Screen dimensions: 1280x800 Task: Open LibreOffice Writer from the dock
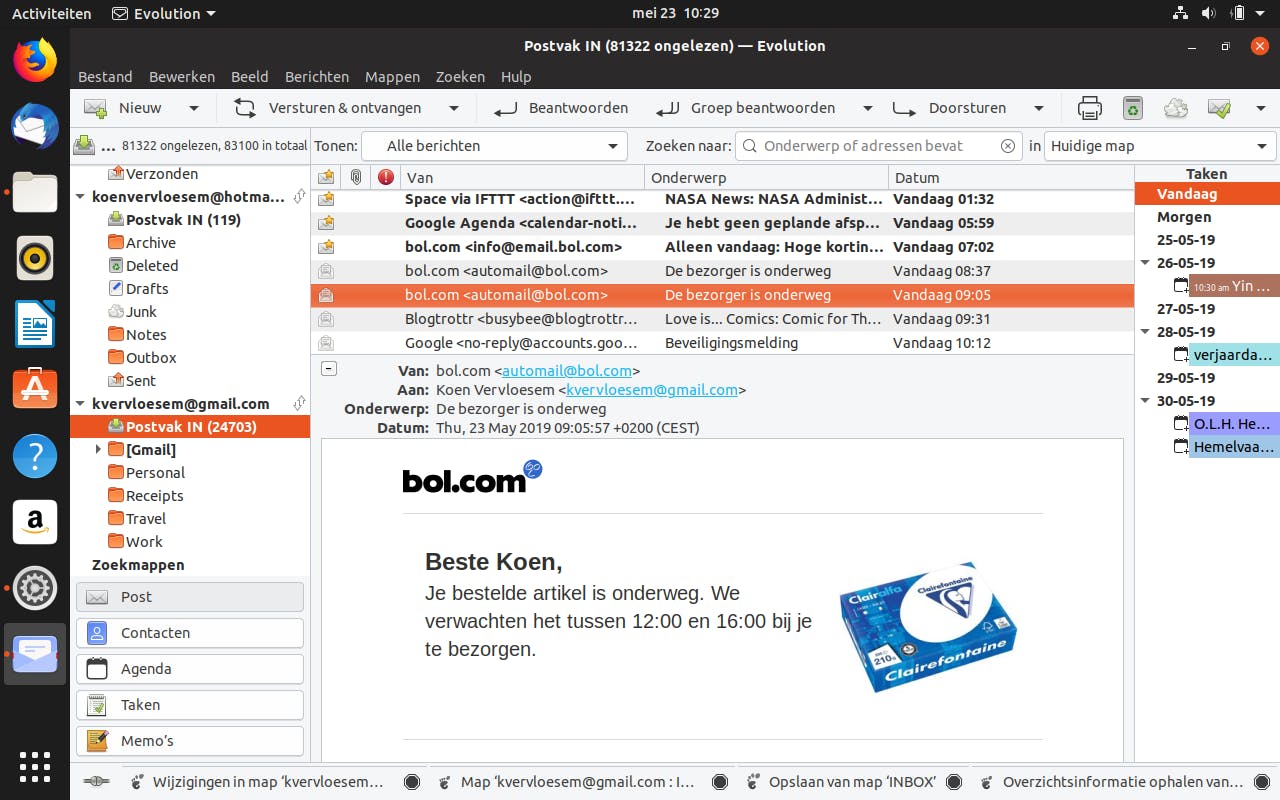35,324
